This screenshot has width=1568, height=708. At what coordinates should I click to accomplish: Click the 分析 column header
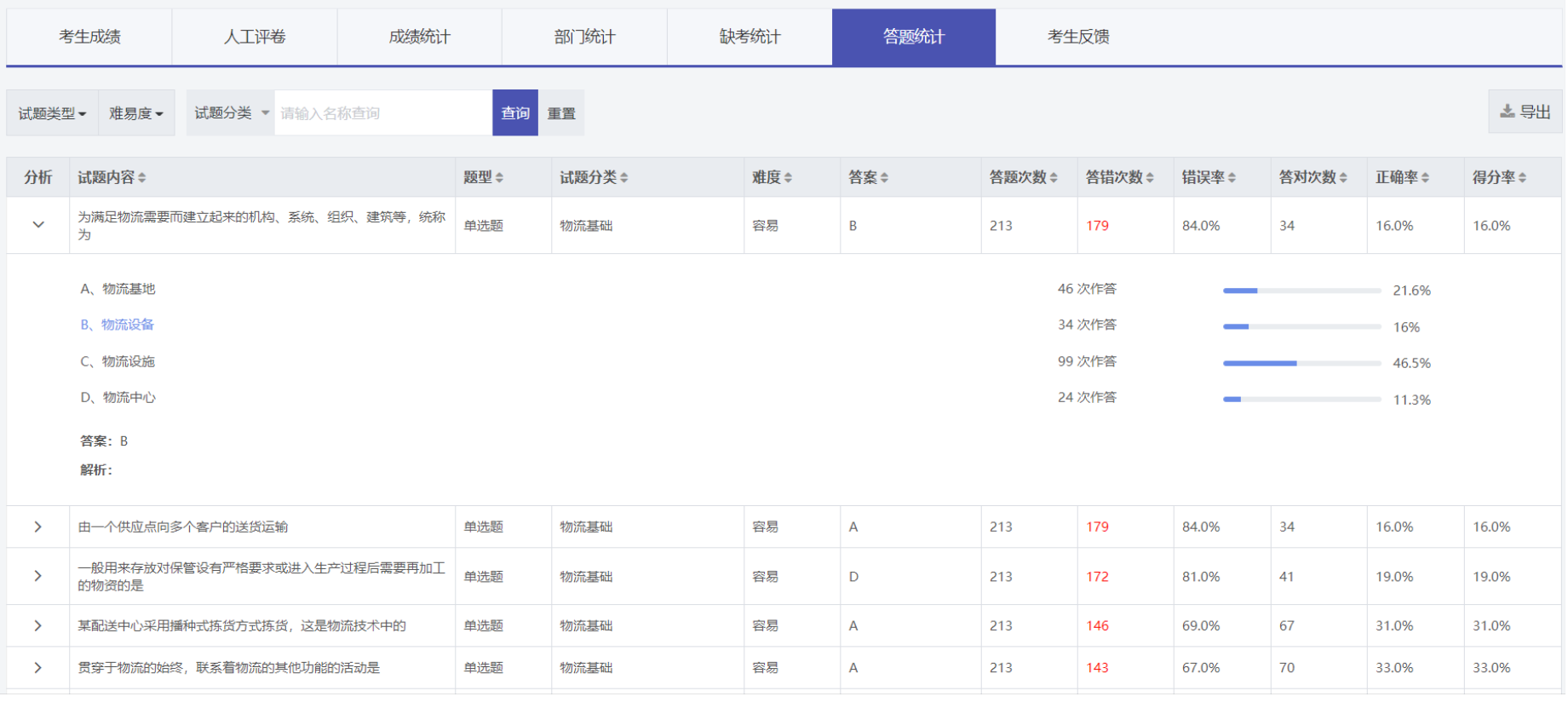38,177
